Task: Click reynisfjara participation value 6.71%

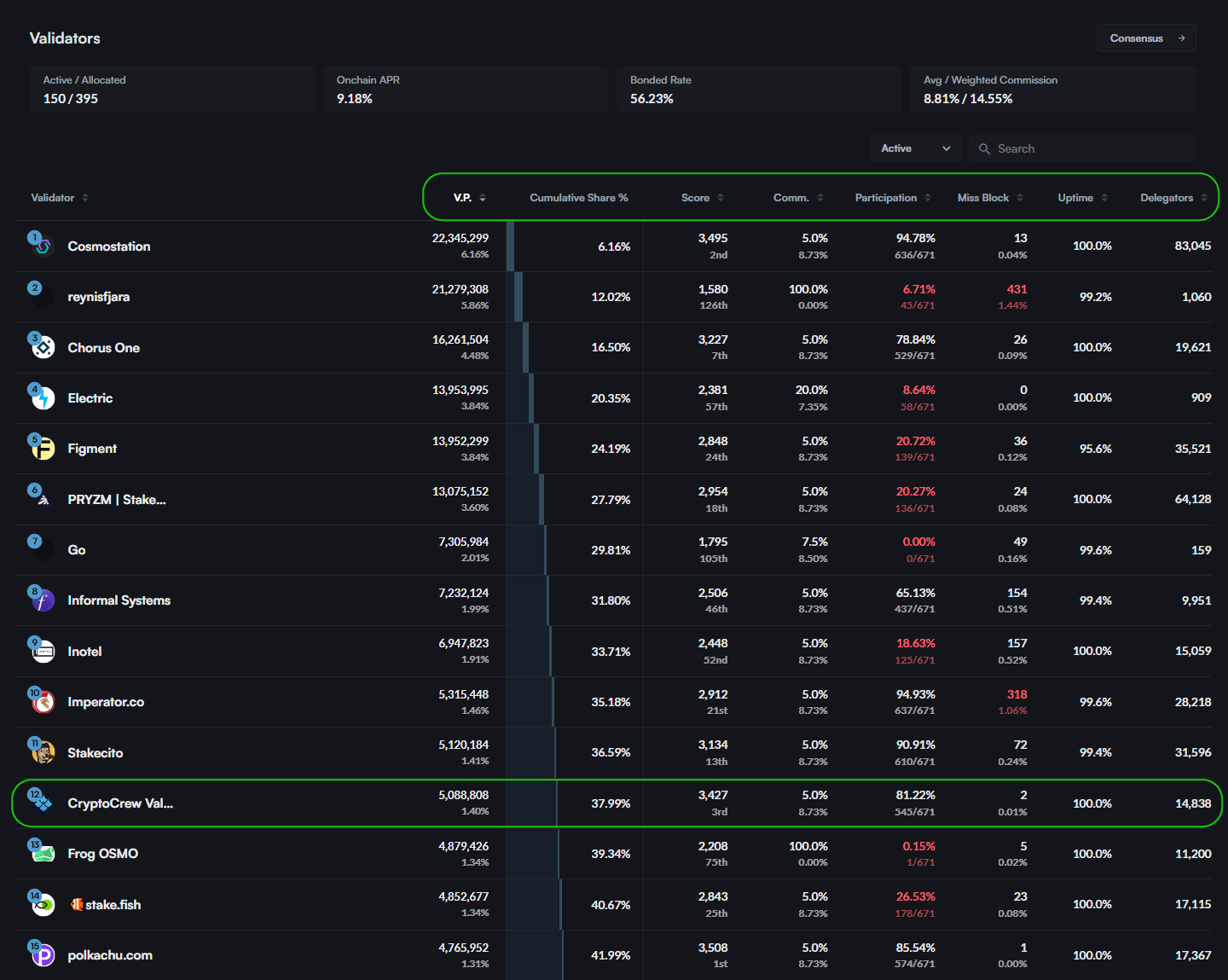Action: pyautogui.click(x=919, y=289)
